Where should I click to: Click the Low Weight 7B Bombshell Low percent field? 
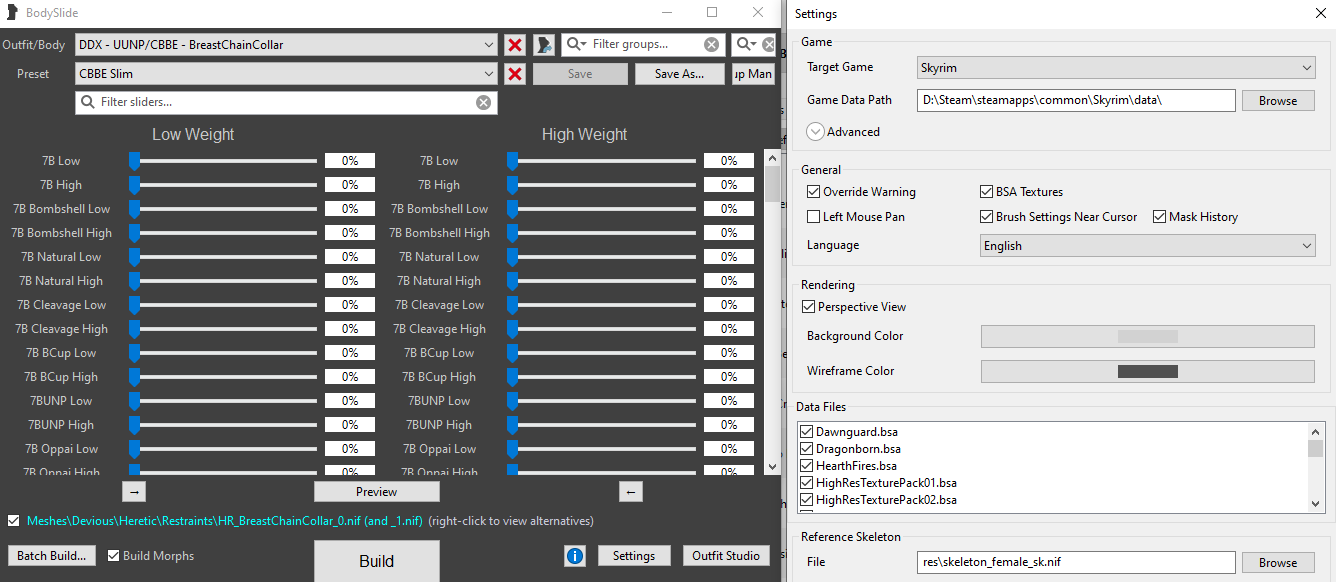350,209
